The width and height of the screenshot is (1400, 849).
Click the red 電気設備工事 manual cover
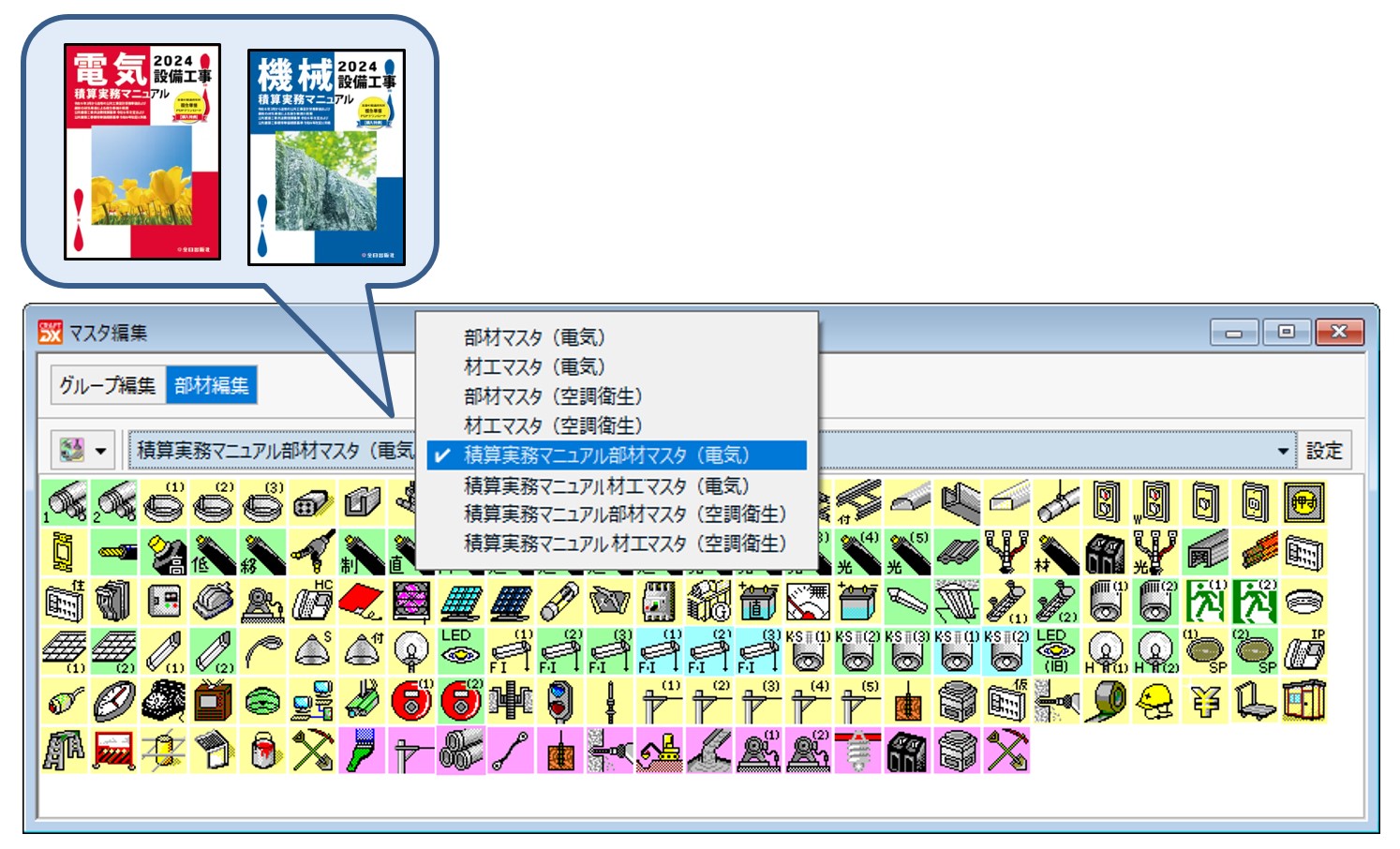coord(142,152)
